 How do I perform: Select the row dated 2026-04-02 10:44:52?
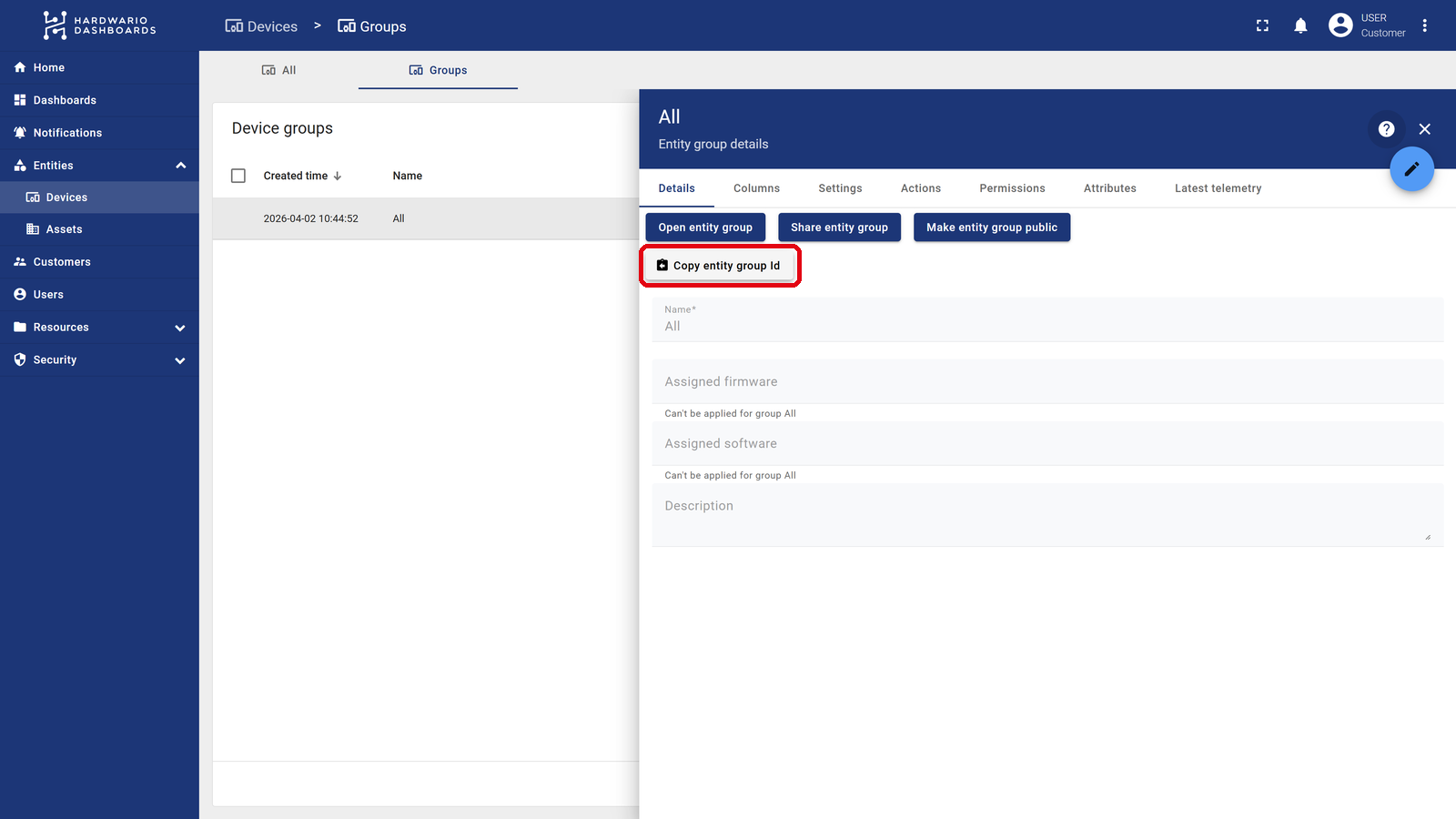426,218
